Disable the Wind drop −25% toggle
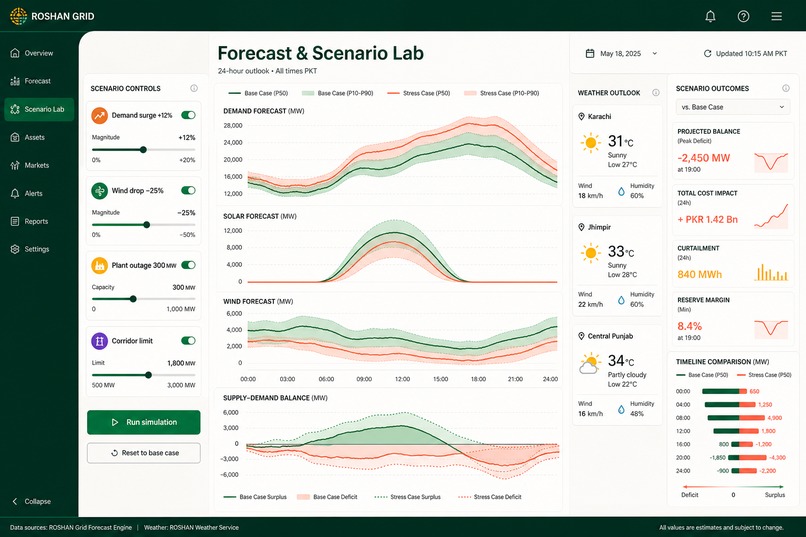Image resolution: width=806 pixels, height=537 pixels. coord(188,191)
